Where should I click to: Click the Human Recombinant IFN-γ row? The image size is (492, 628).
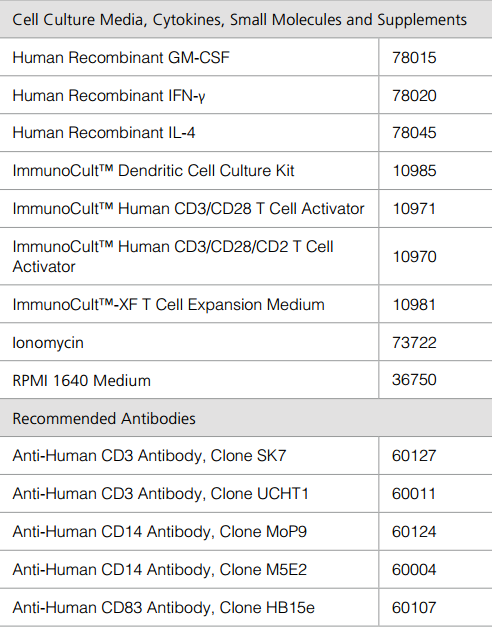coord(246,95)
